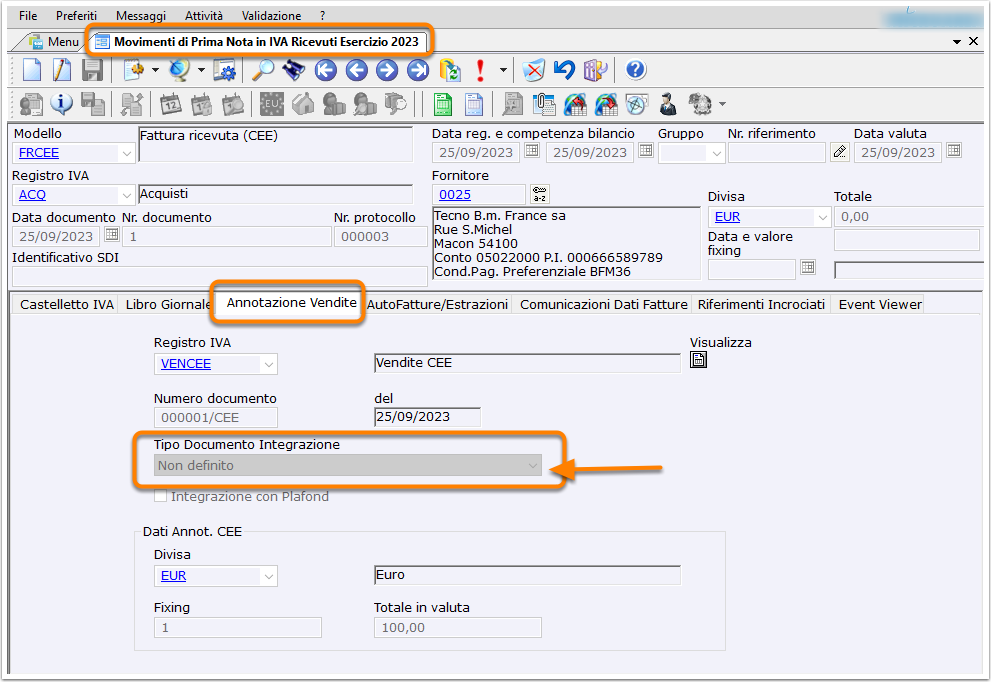
Task: Open calendar picker beside Data valuta
Action: point(954,150)
